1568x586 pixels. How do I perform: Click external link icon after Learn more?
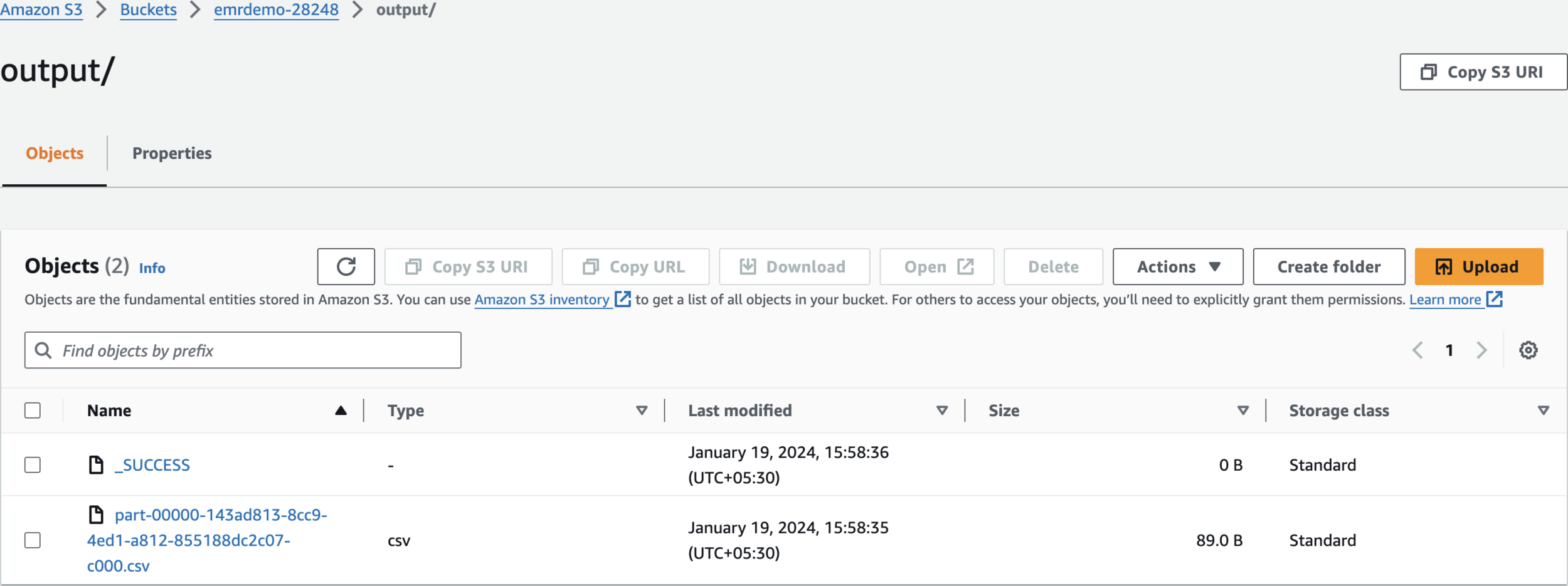point(1495,299)
